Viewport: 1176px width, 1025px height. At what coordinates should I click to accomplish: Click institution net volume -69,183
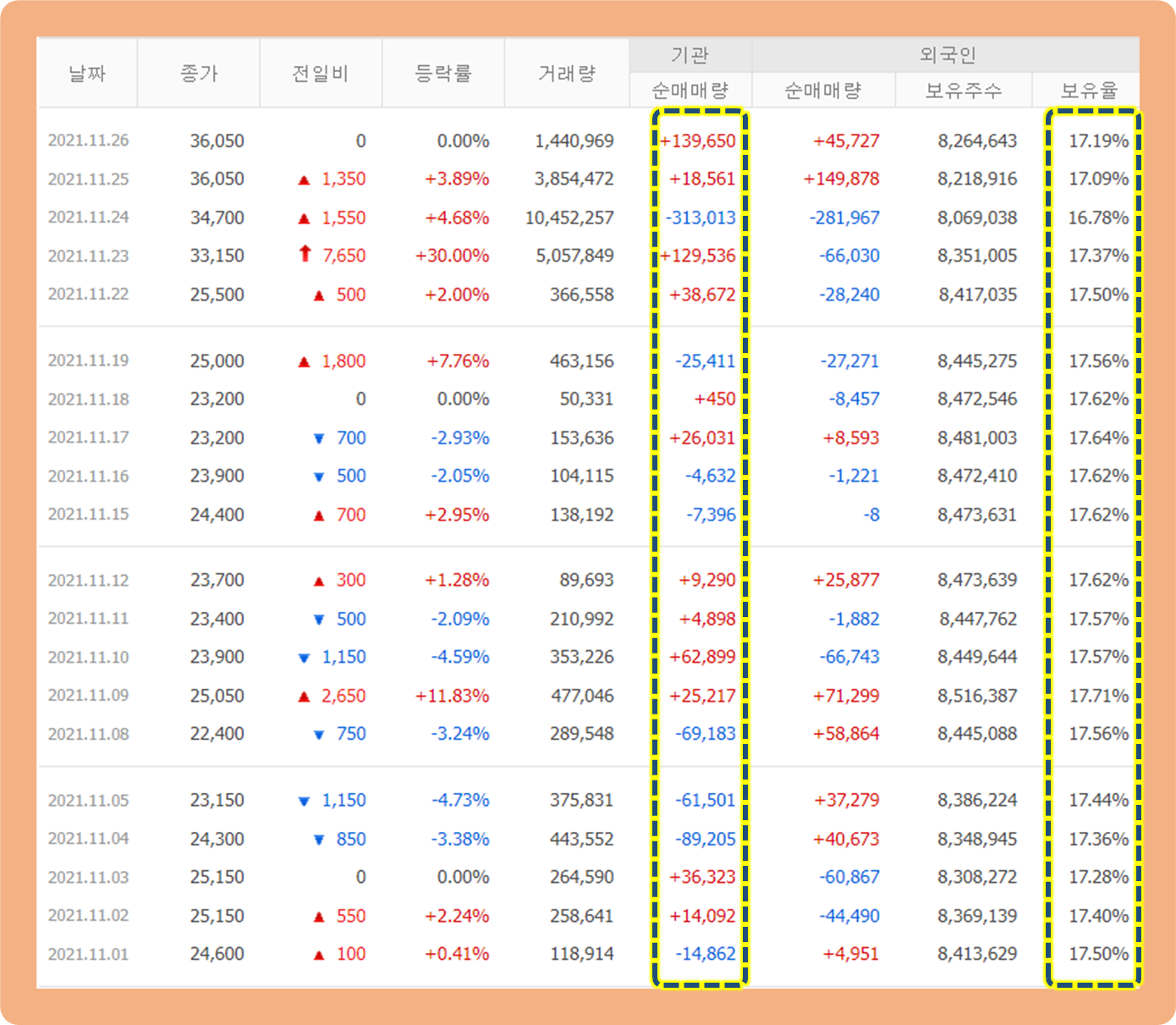click(706, 734)
